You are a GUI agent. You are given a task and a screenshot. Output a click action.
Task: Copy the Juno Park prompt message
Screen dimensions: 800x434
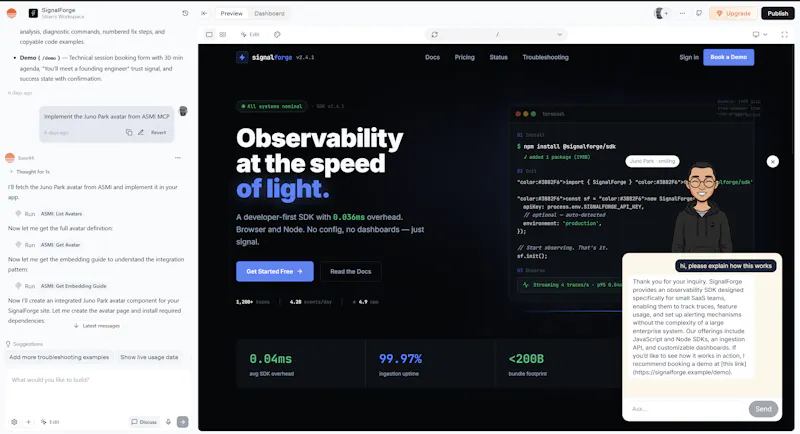pyautogui.click(x=129, y=132)
